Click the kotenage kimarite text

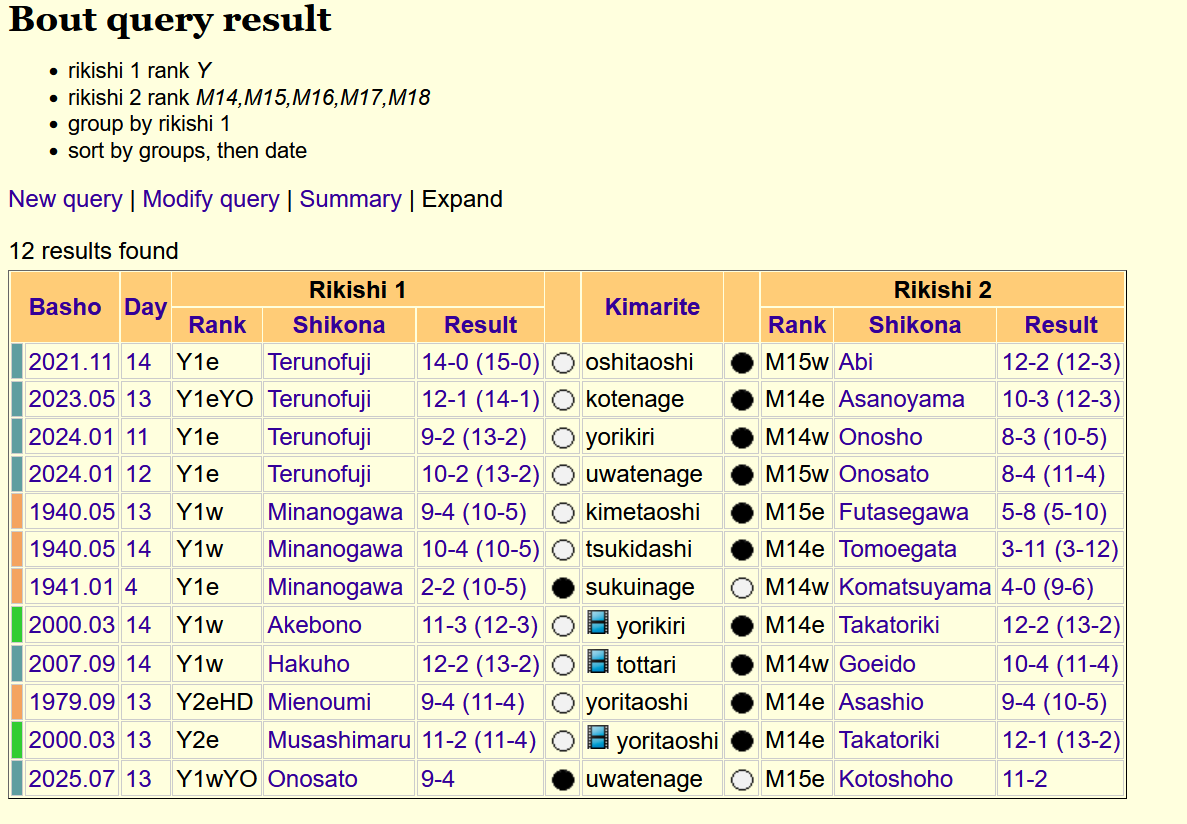point(634,399)
